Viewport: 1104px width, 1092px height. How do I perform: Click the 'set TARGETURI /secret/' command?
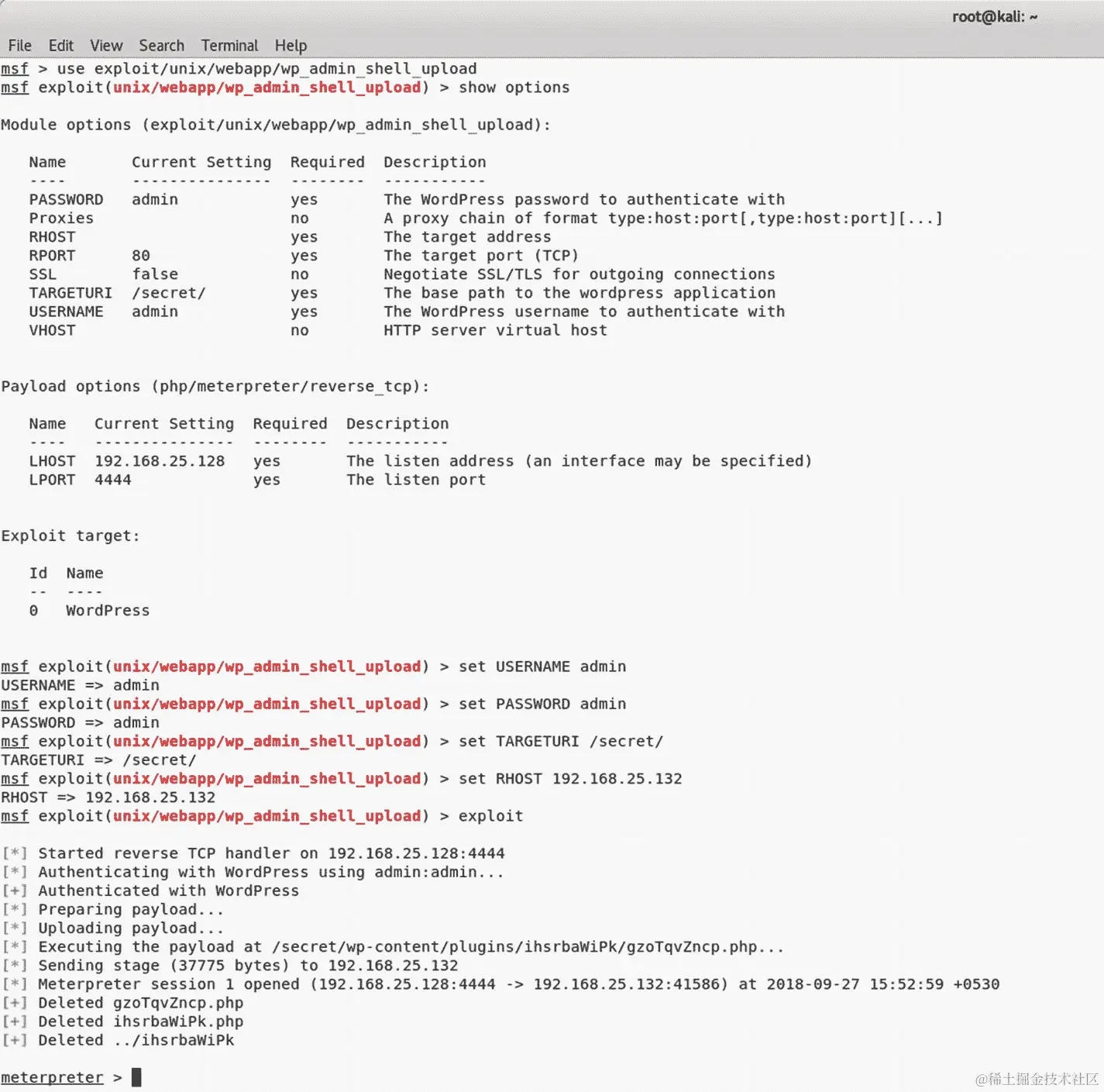(x=561, y=742)
